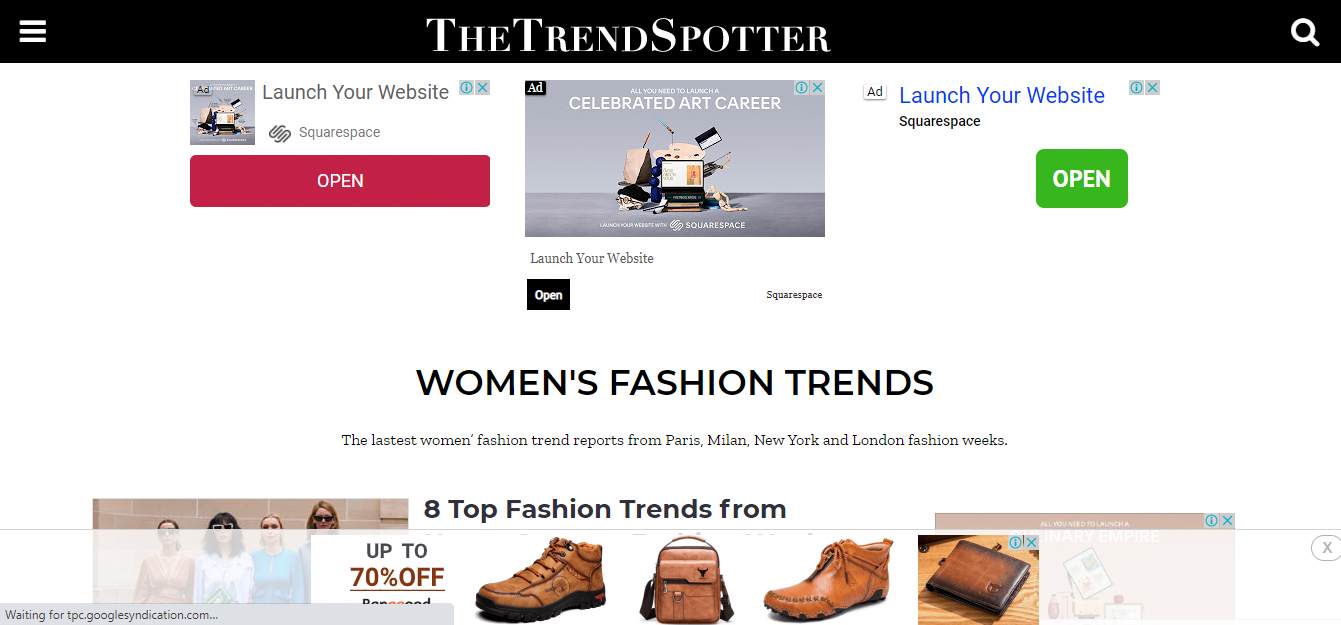Close the Celebrated Art Career ad
The width and height of the screenshot is (1341, 625).
click(x=817, y=88)
